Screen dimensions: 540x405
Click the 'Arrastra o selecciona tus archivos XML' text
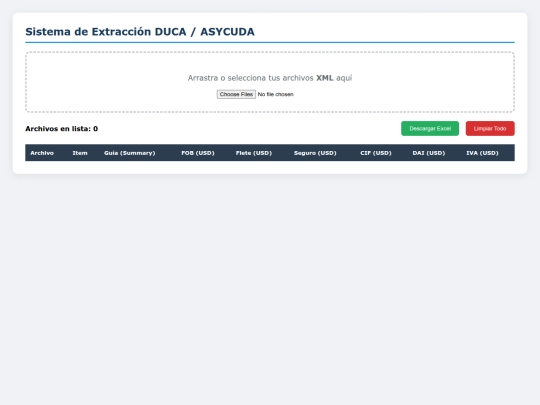(x=260, y=78)
